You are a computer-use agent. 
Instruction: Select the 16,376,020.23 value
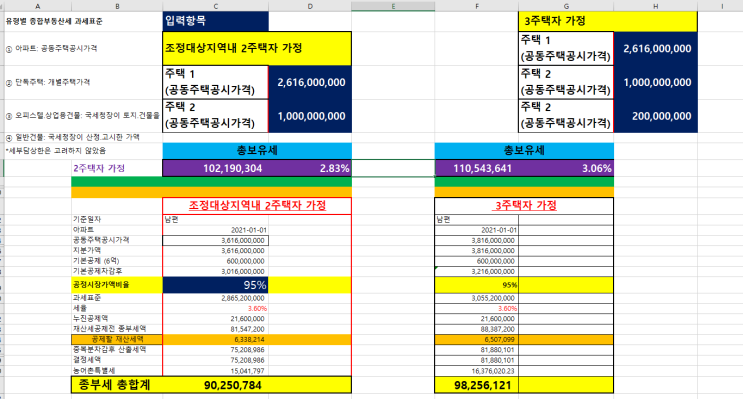coord(477,371)
